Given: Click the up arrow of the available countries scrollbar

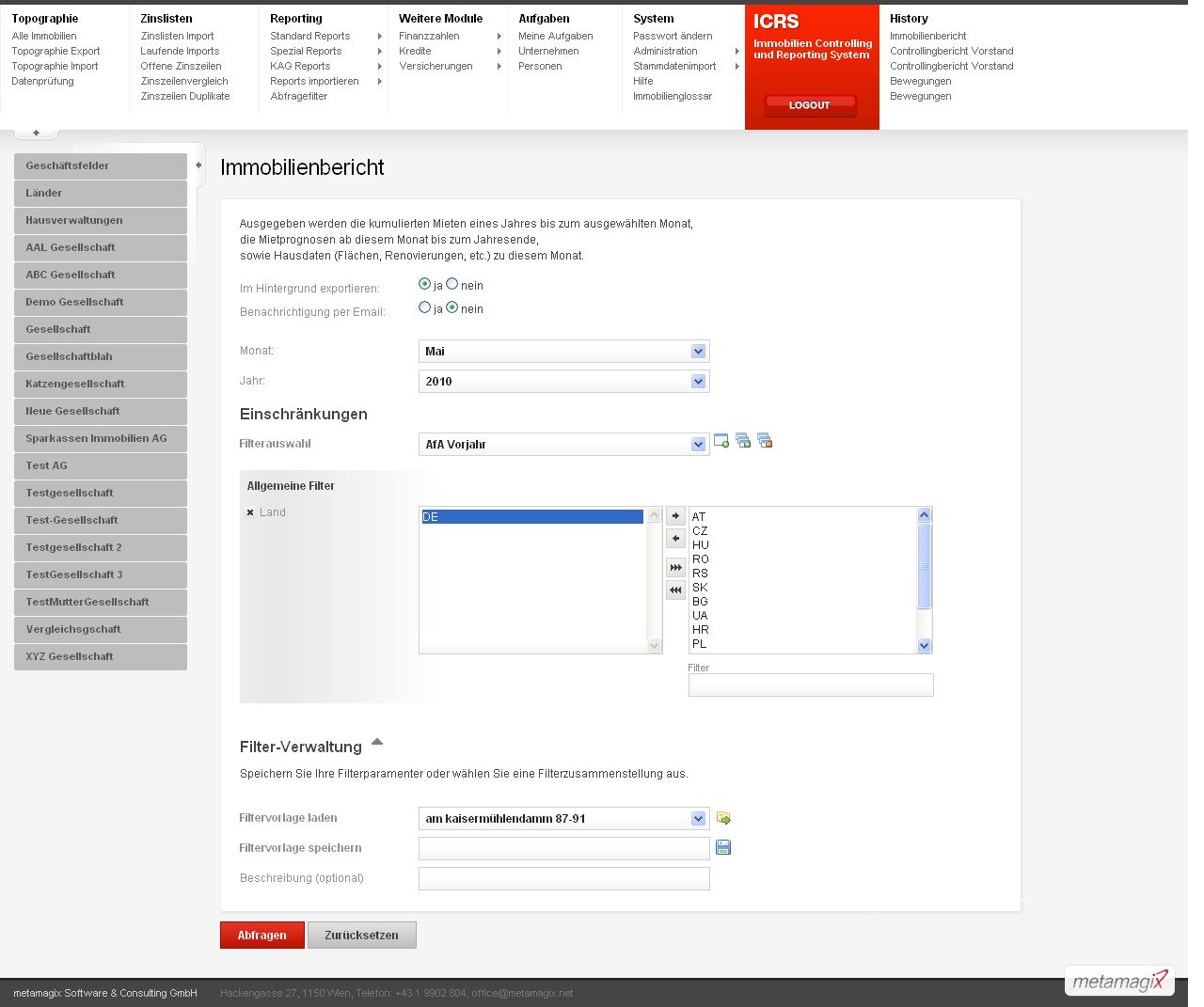Looking at the screenshot, I should pyautogui.click(x=924, y=514).
